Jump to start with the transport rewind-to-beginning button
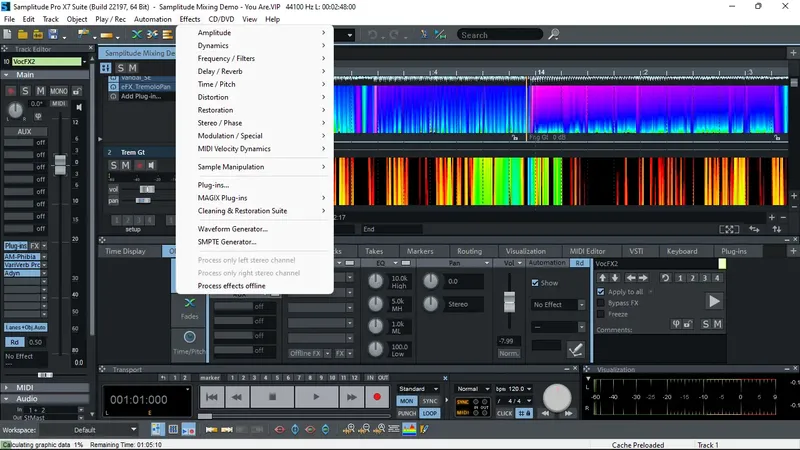 [x=210, y=397]
